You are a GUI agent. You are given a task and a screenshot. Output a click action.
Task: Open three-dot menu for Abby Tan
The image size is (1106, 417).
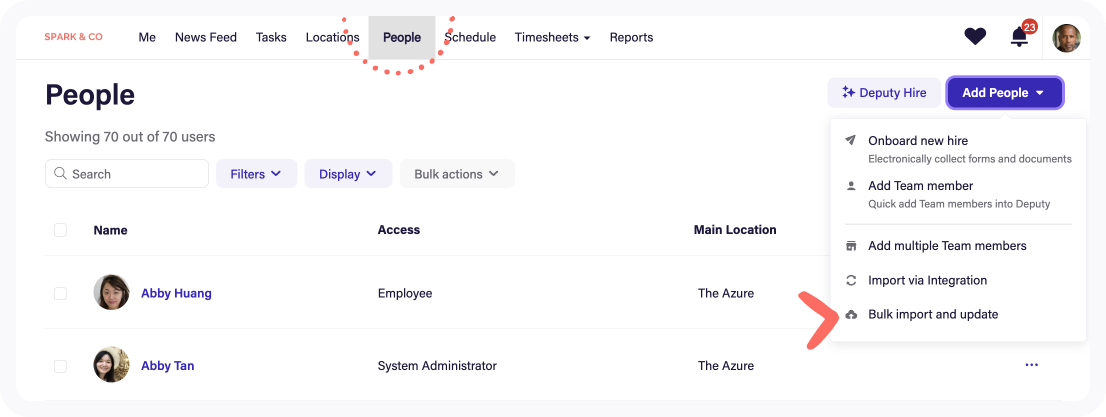click(x=1031, y=365)
